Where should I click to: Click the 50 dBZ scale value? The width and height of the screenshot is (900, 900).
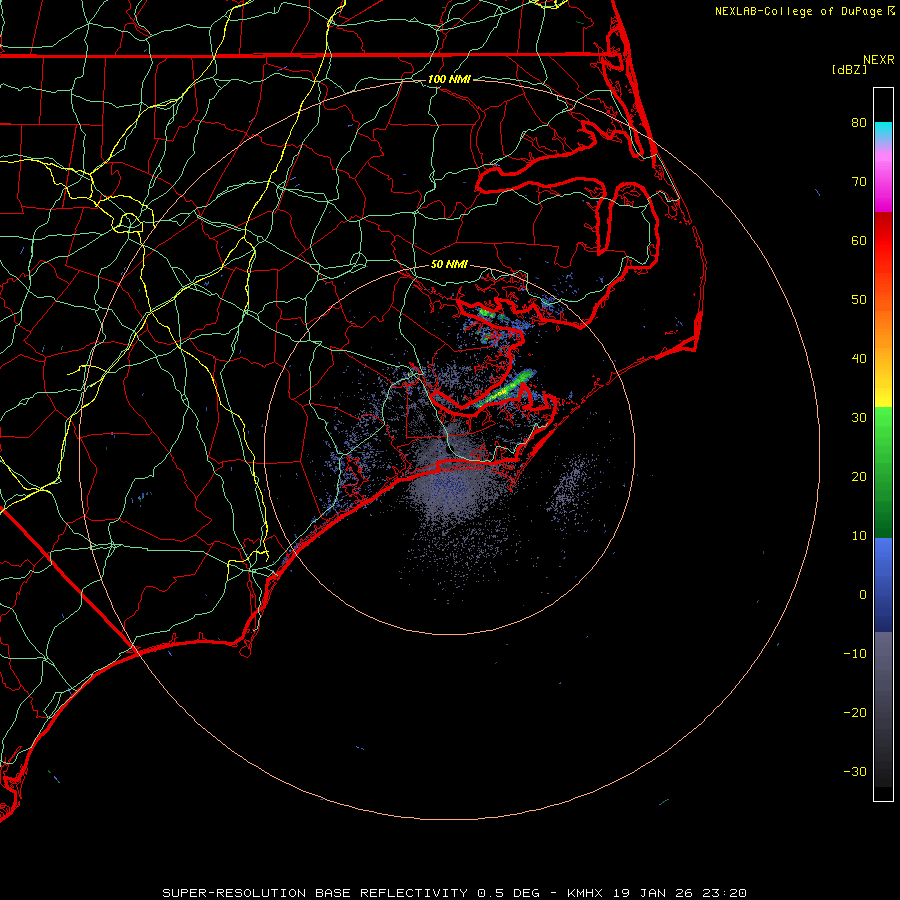tap(859, 300)
